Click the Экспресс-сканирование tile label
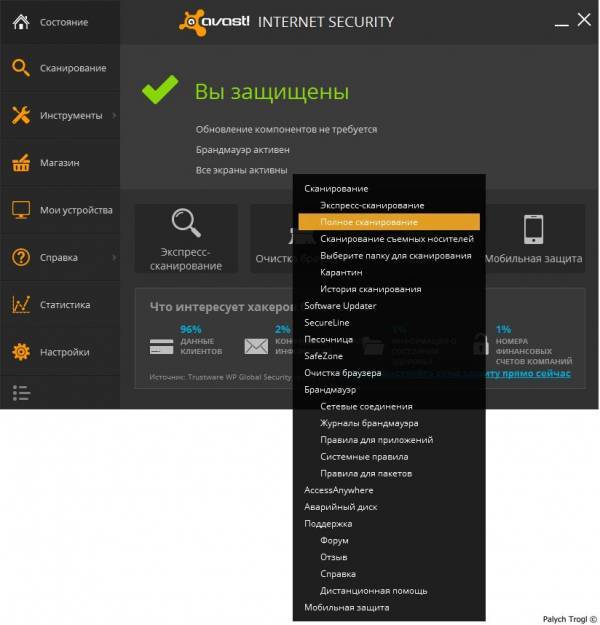The width and height of the screenshot is (600, 625). coord(186,259)
